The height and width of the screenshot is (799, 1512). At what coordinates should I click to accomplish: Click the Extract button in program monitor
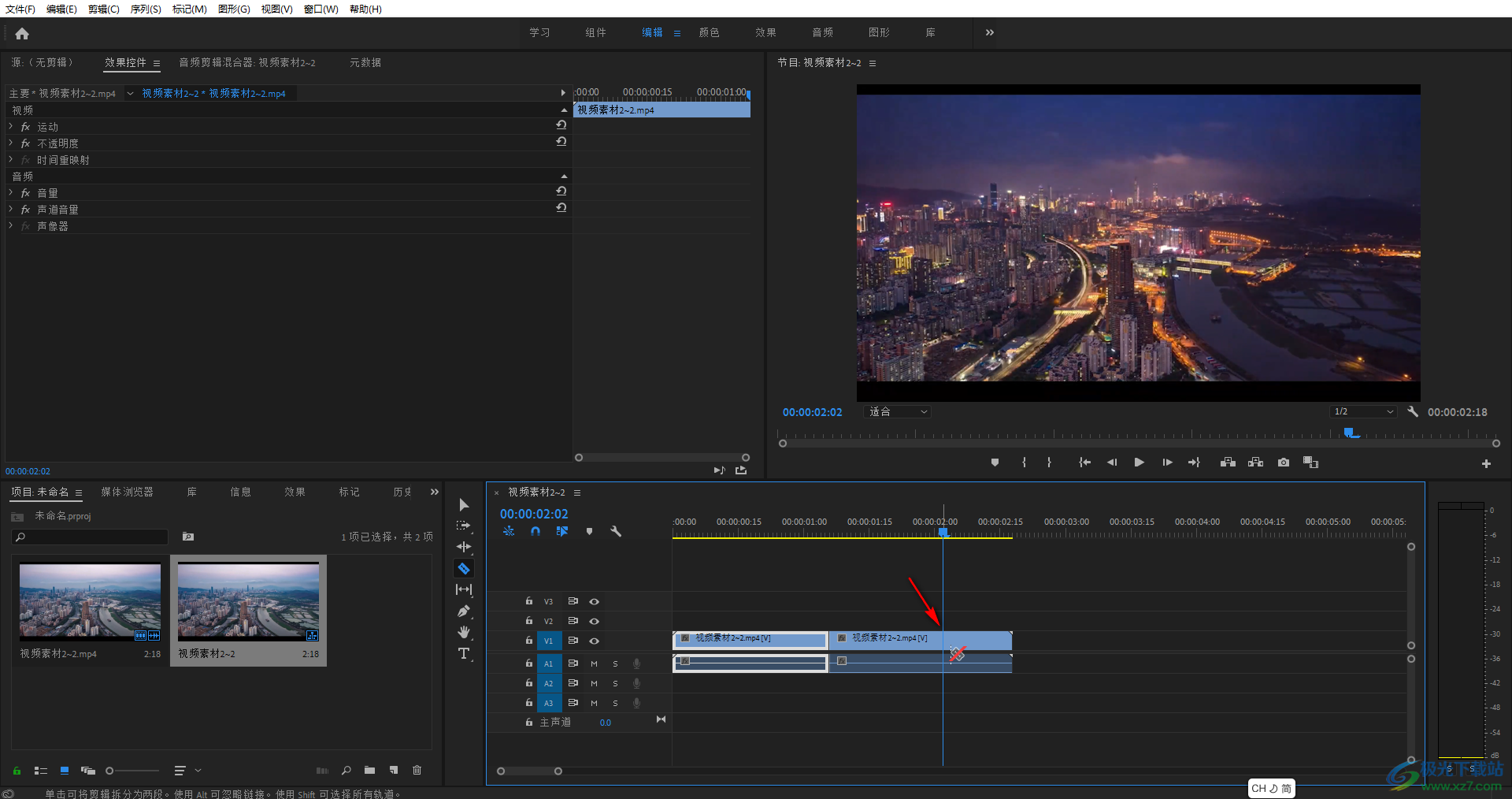(x=1256, y=463)
